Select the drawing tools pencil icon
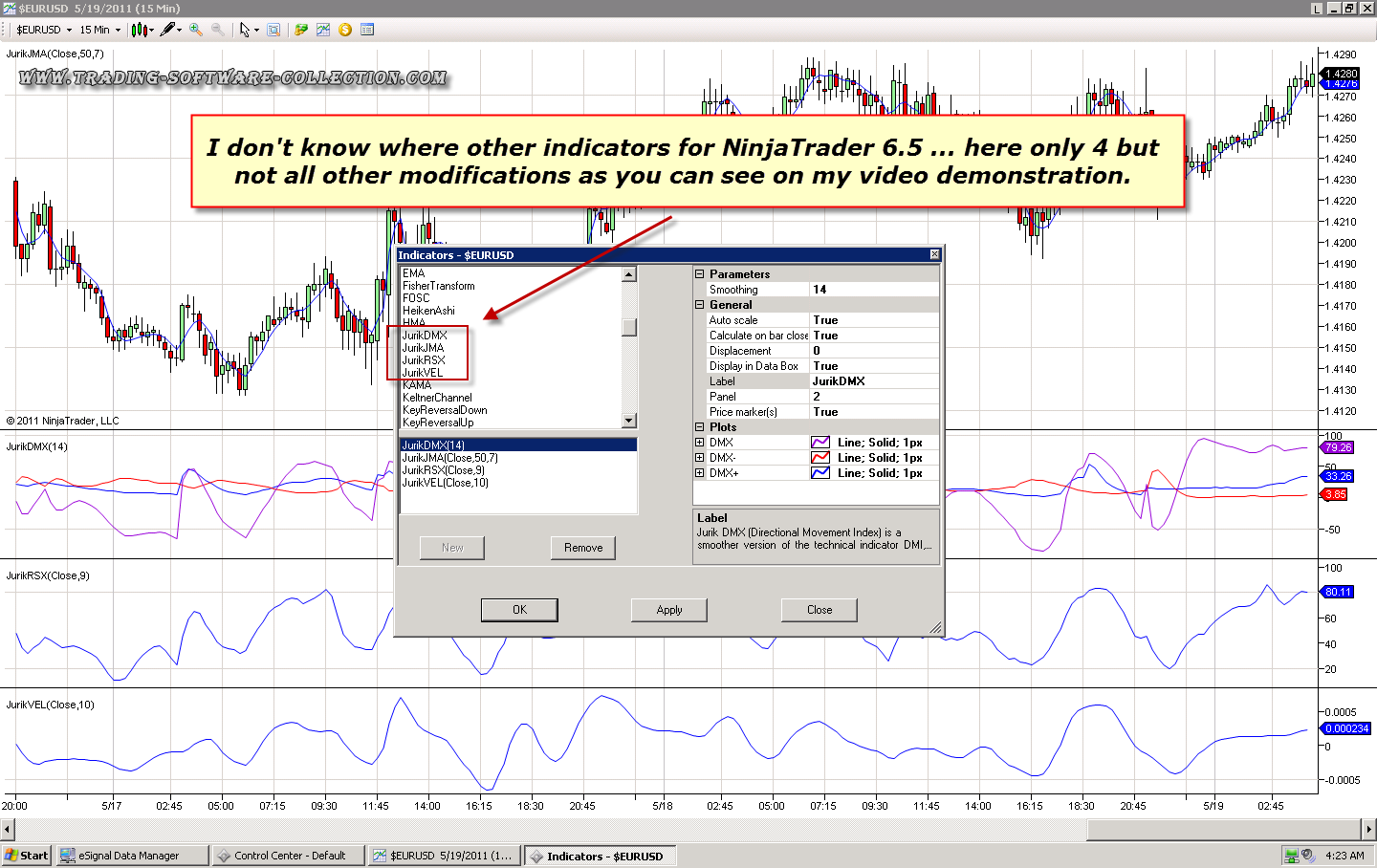 coord(168,30)
